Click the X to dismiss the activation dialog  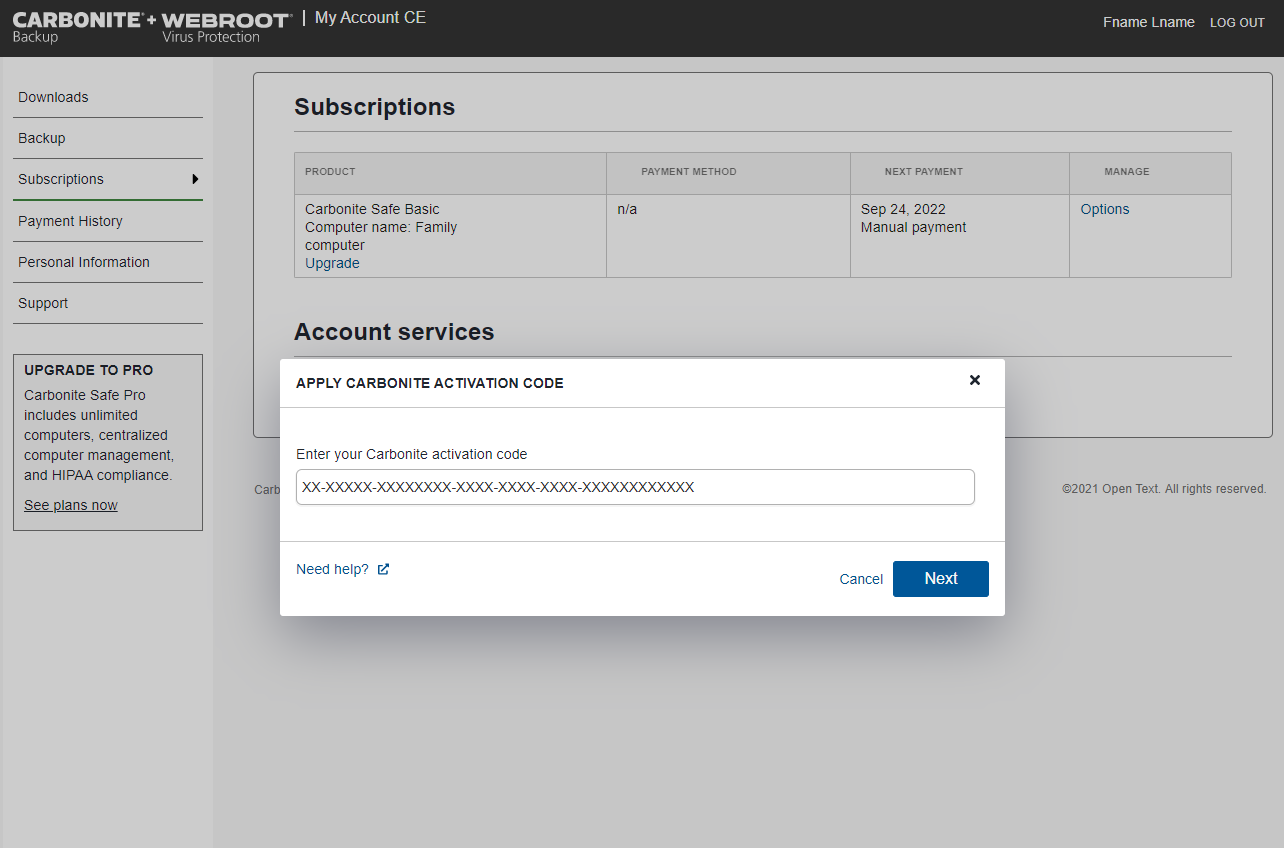point(974,380)
